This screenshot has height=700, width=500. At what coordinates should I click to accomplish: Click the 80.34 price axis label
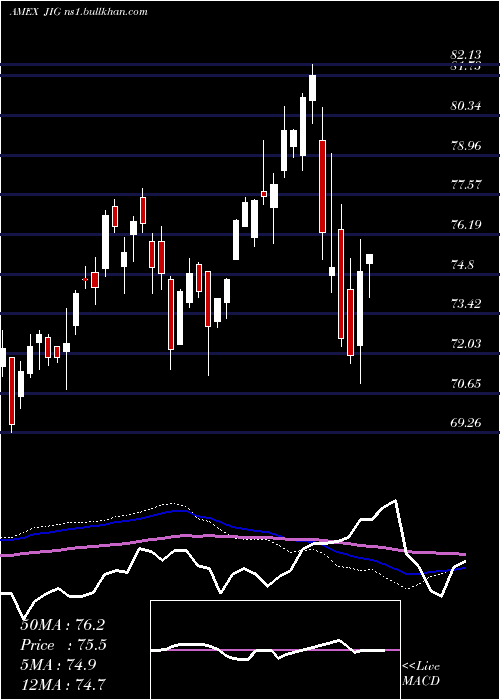pyautogui.click(x=466, y=106)
